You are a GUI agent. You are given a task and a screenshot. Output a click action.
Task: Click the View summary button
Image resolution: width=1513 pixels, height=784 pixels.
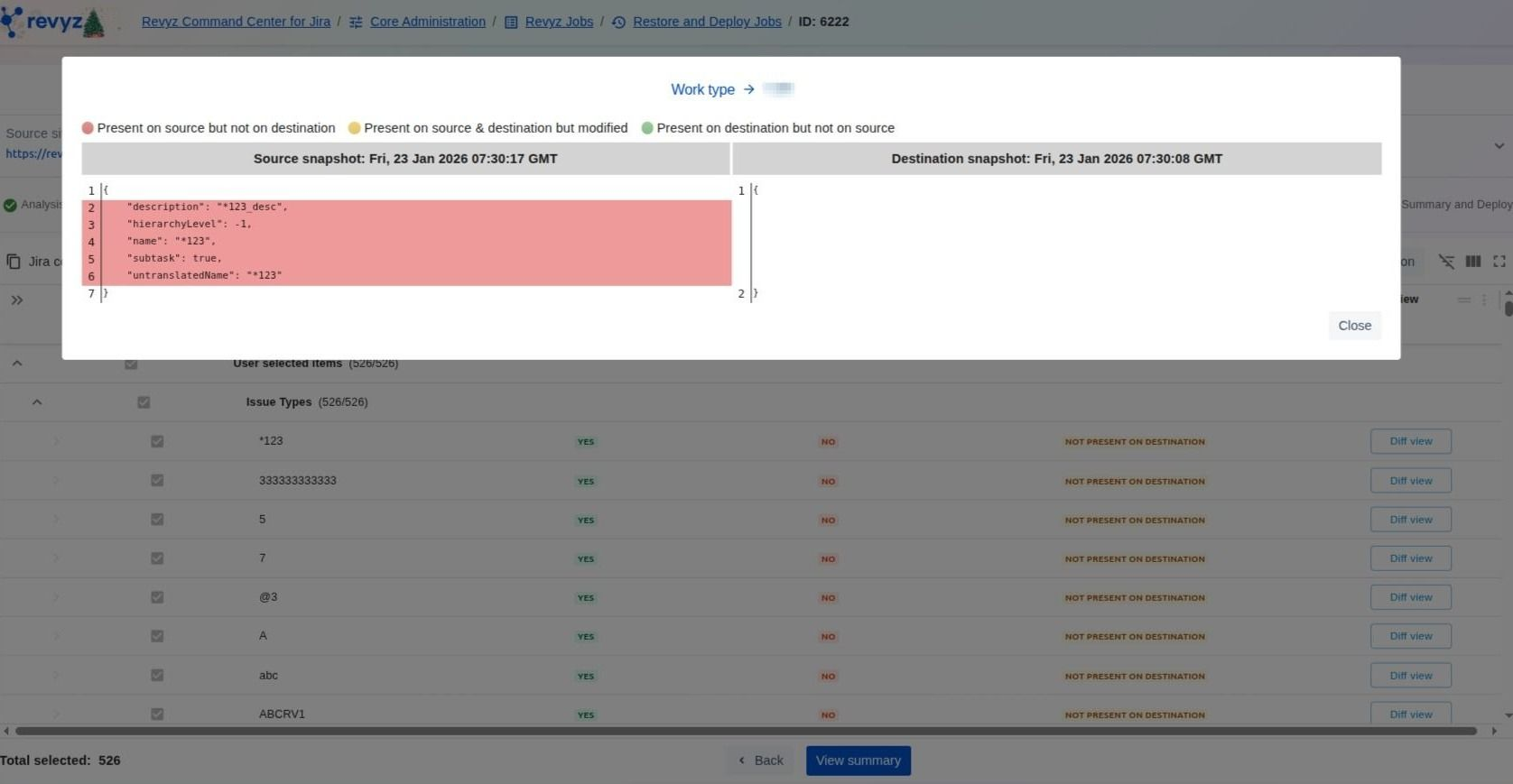click(x=858, y=761)
